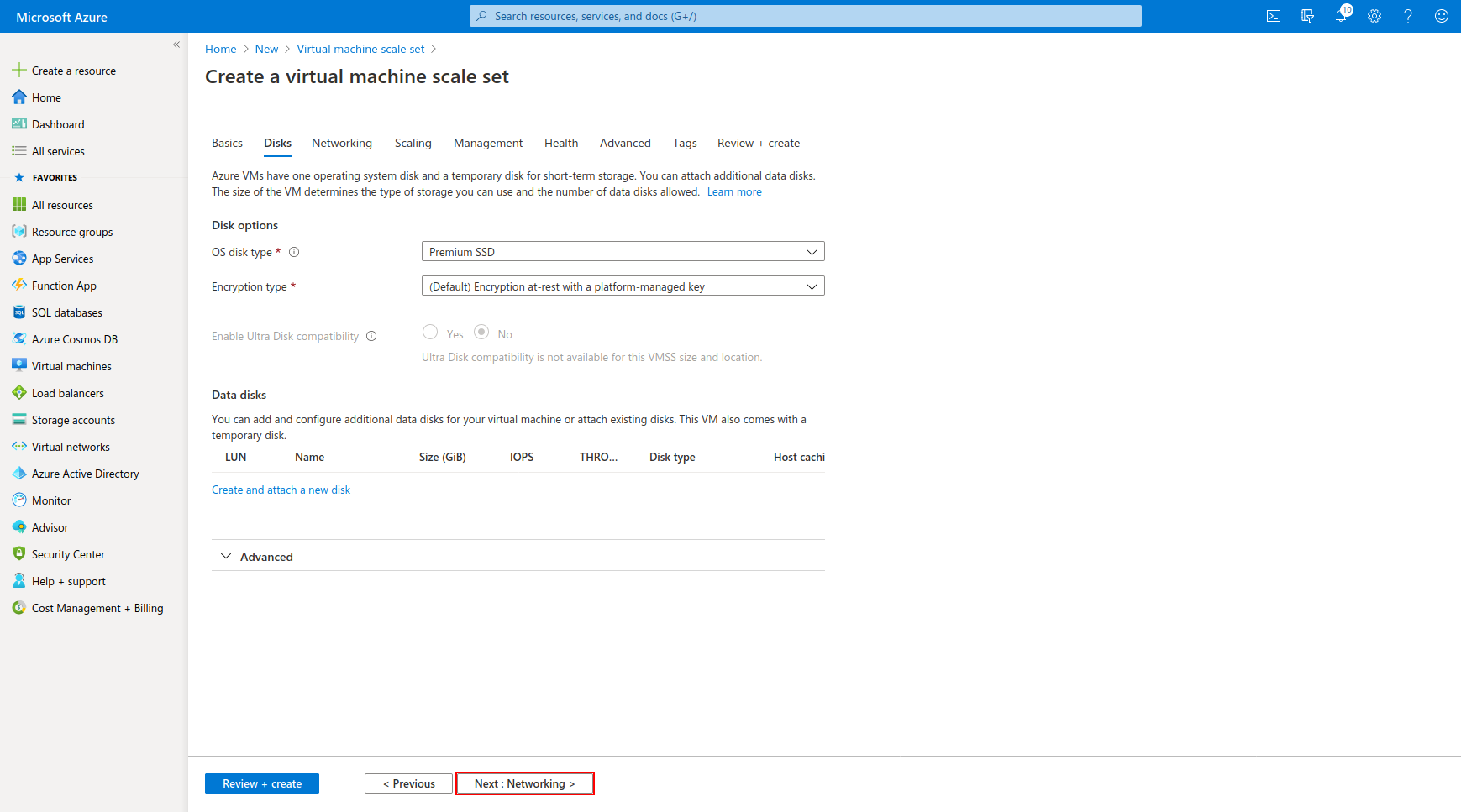Click the Virtual machine scale set breadcrumb
This screenshot has width=1461, height=812.
(x=360, y=49)
